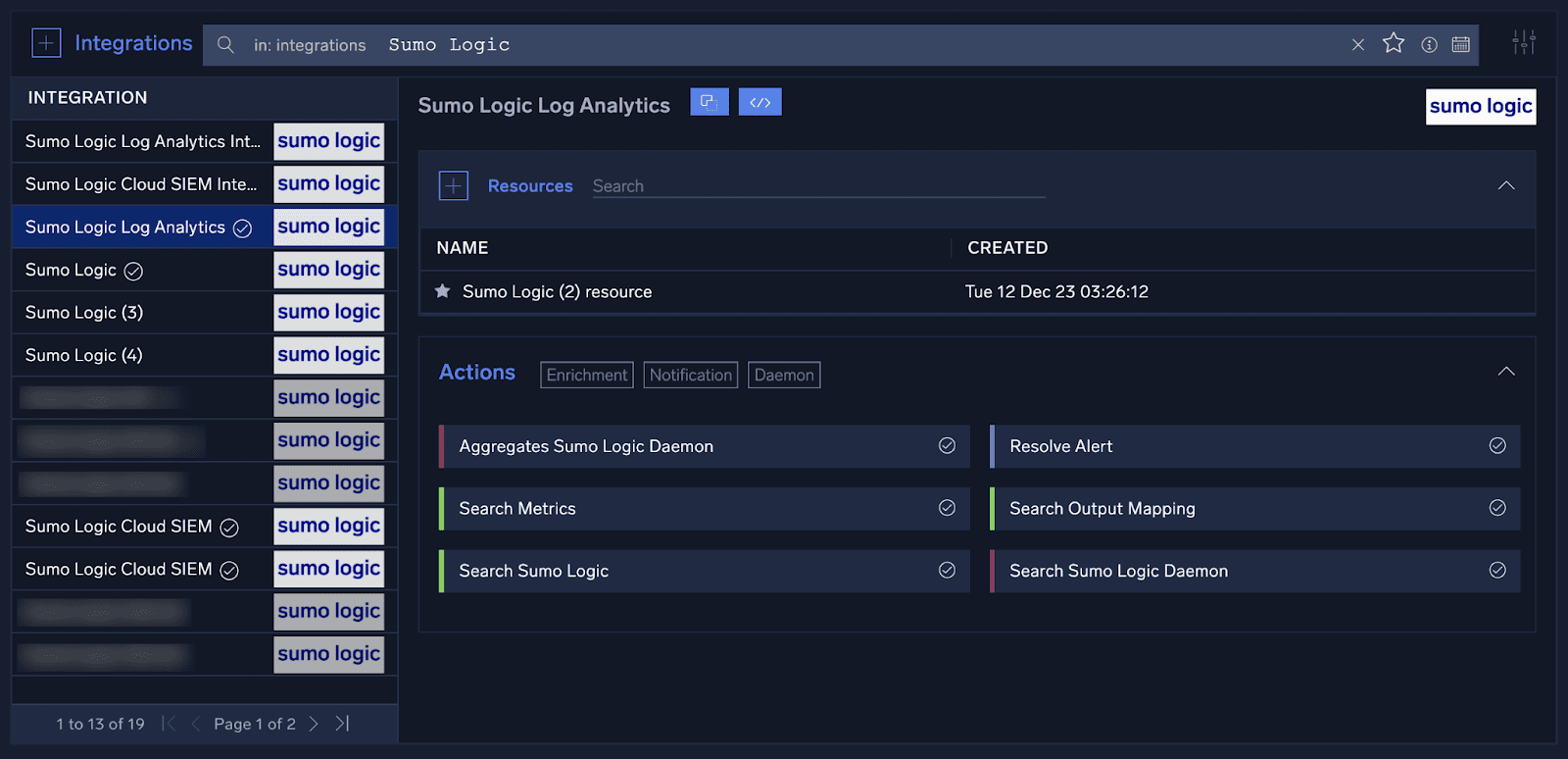Filter actions by Enrichment tag
The width and height of the screenshot is (1568, 759).
[587, 375]
